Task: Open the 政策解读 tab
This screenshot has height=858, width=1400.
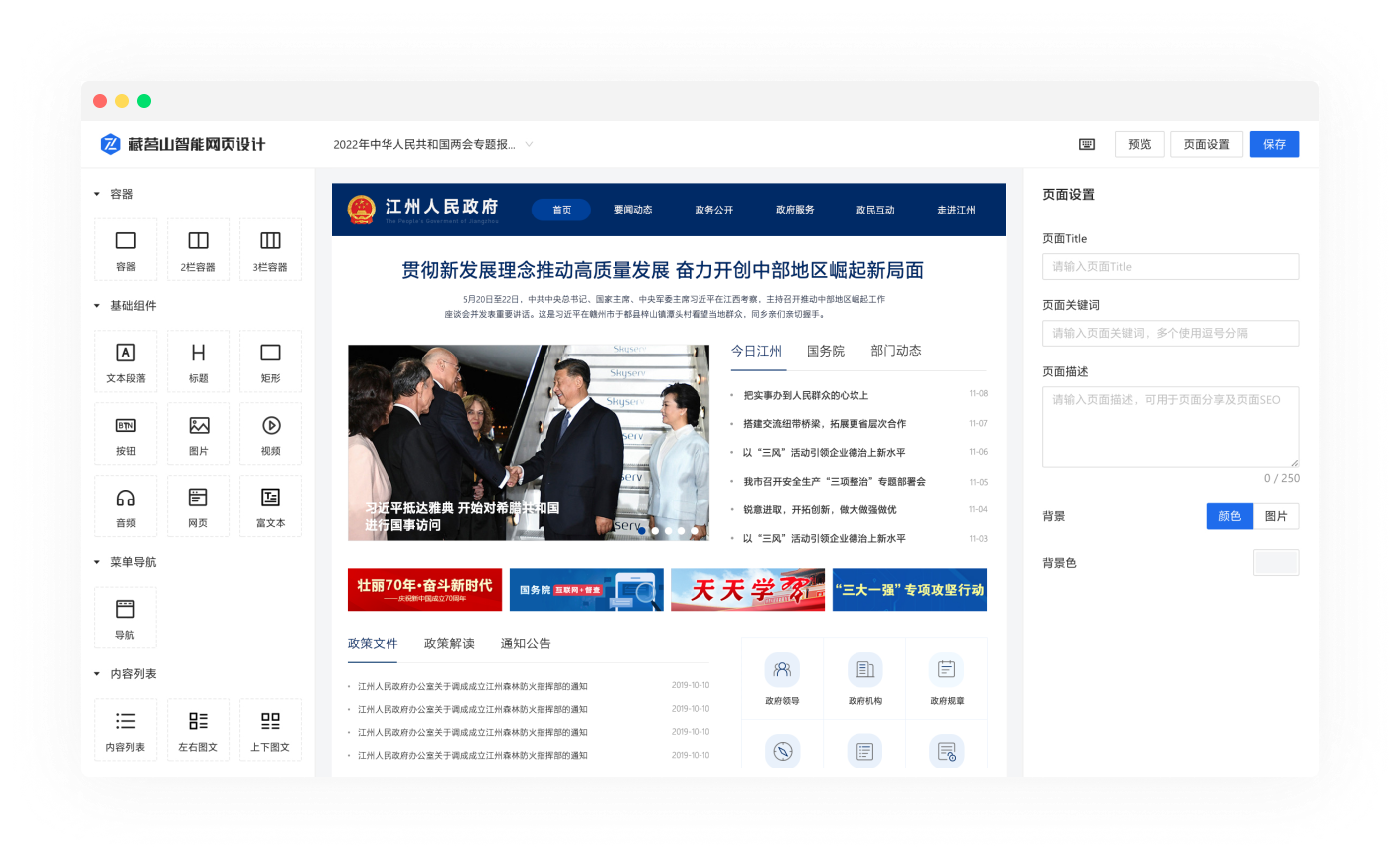Action: 449,643
